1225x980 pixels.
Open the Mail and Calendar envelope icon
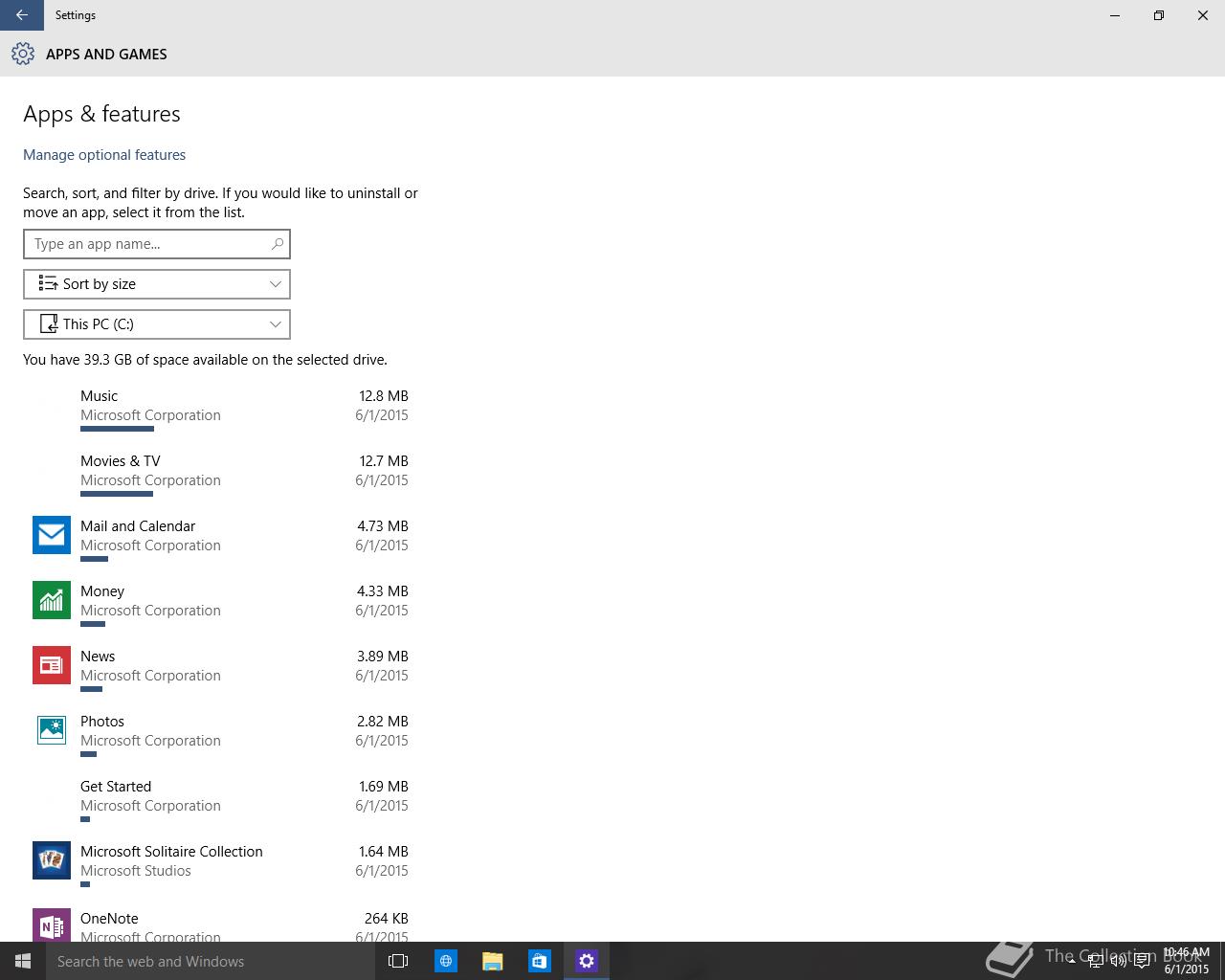coord(52,535)
